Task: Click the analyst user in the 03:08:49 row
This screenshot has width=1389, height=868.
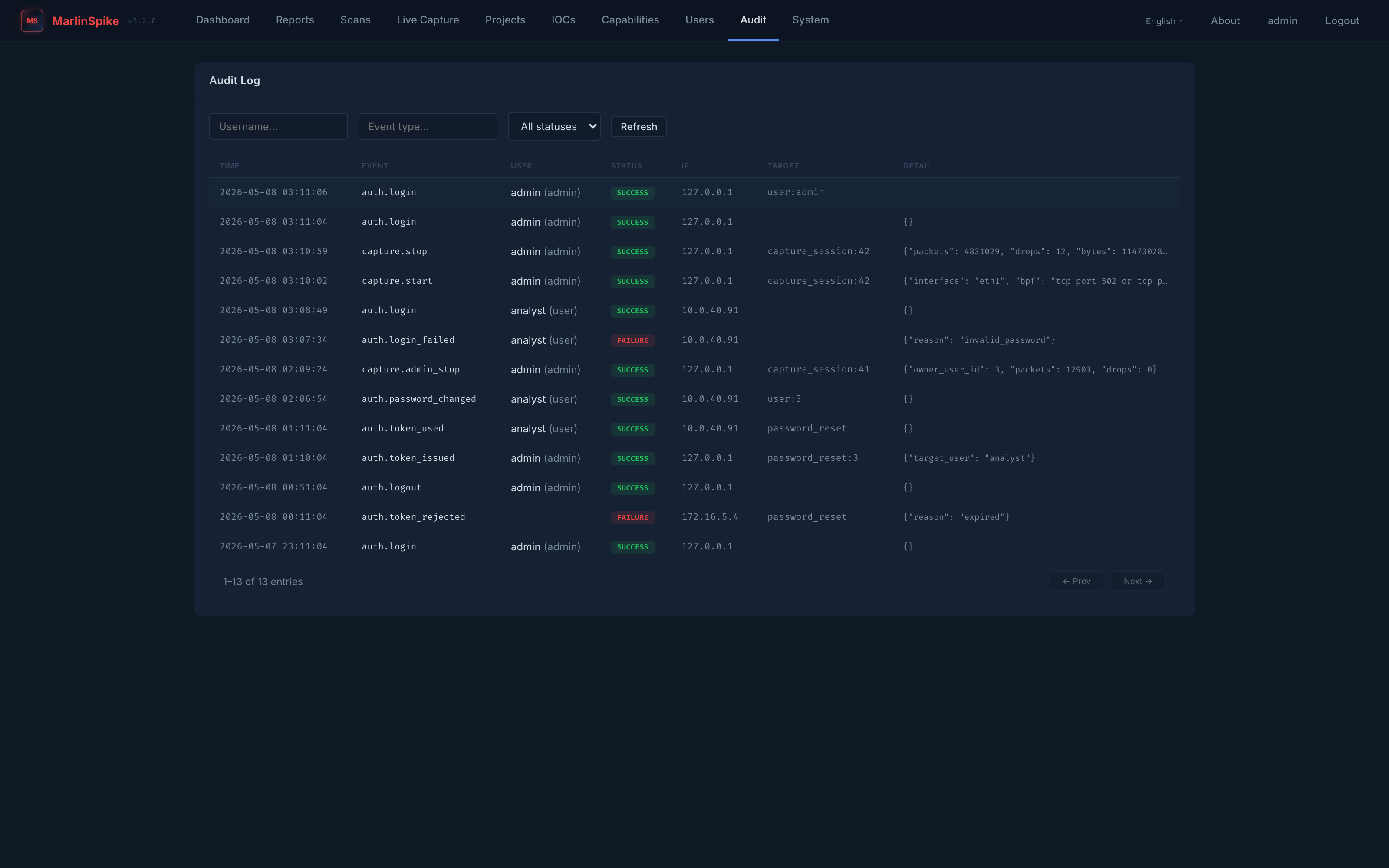Action: (x=543, y=311)
